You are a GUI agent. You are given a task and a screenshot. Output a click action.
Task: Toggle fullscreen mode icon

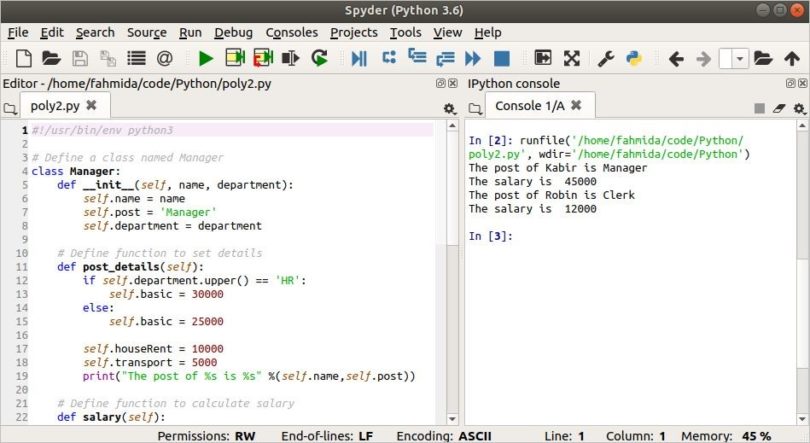(571, 58)
